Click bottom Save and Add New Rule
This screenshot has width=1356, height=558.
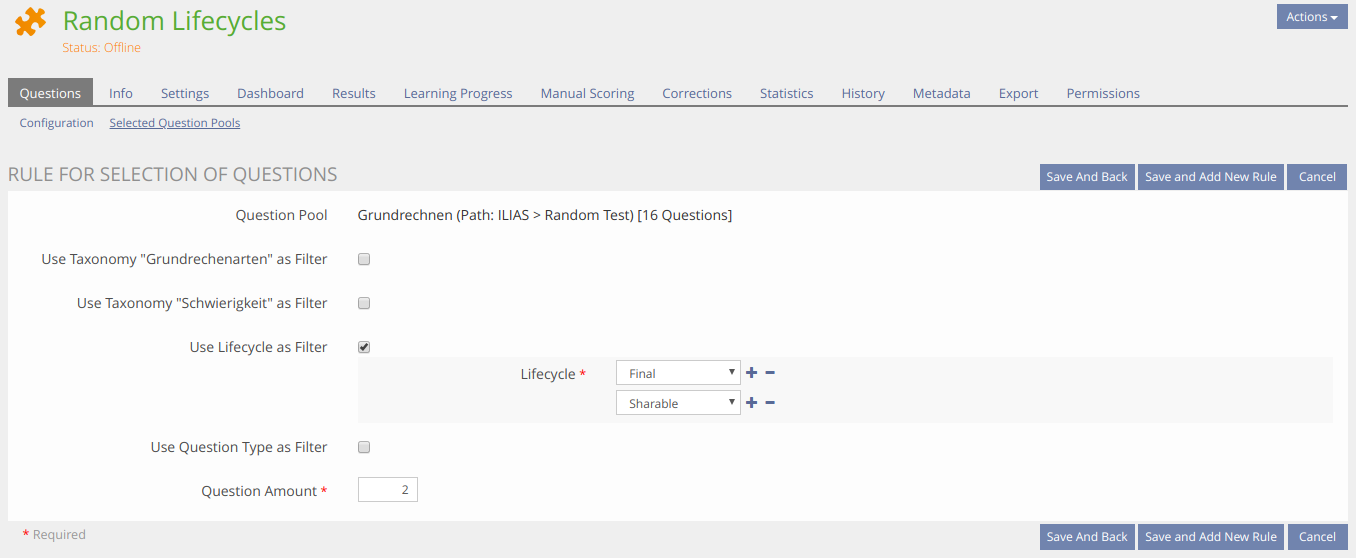(x=1210, y=537)
